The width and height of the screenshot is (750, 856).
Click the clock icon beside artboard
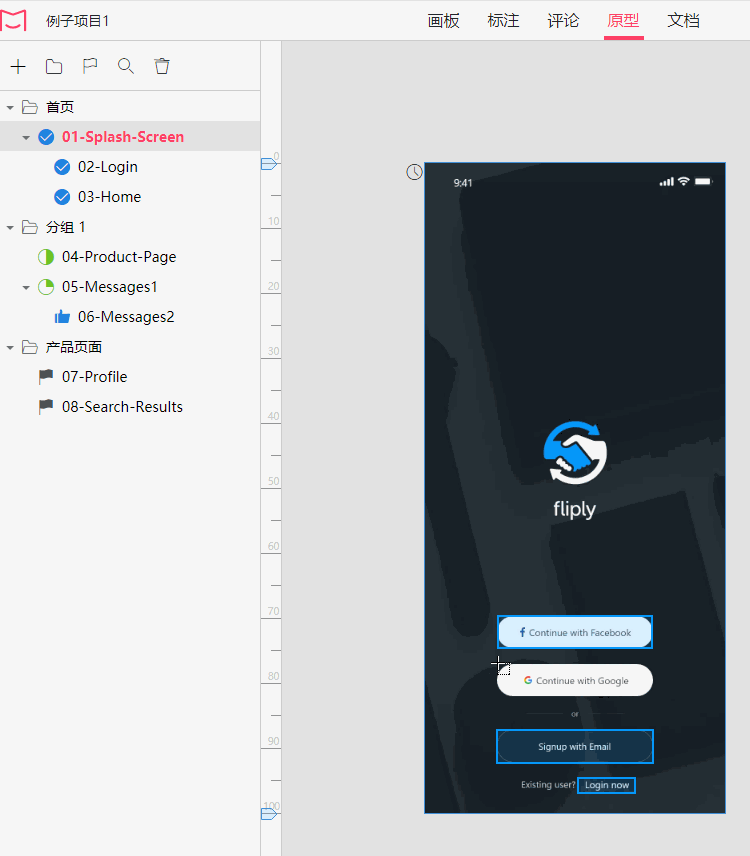click(x=414, y=172)
